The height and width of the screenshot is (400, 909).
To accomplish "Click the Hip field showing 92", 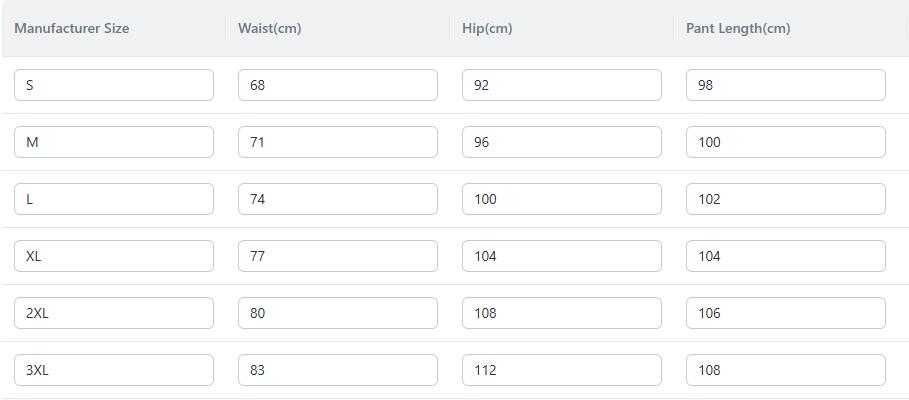I will (x=562, y=85).
